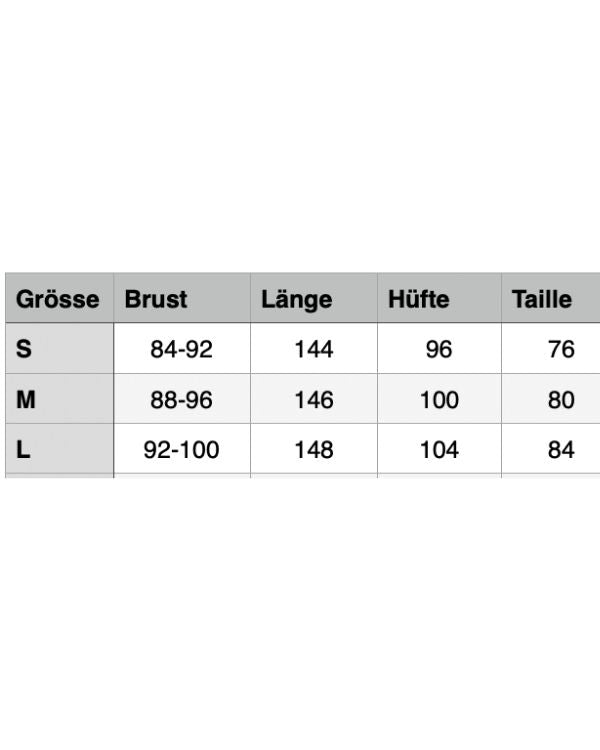
Task: Click the Länge column header
Action: coord(296,299)
